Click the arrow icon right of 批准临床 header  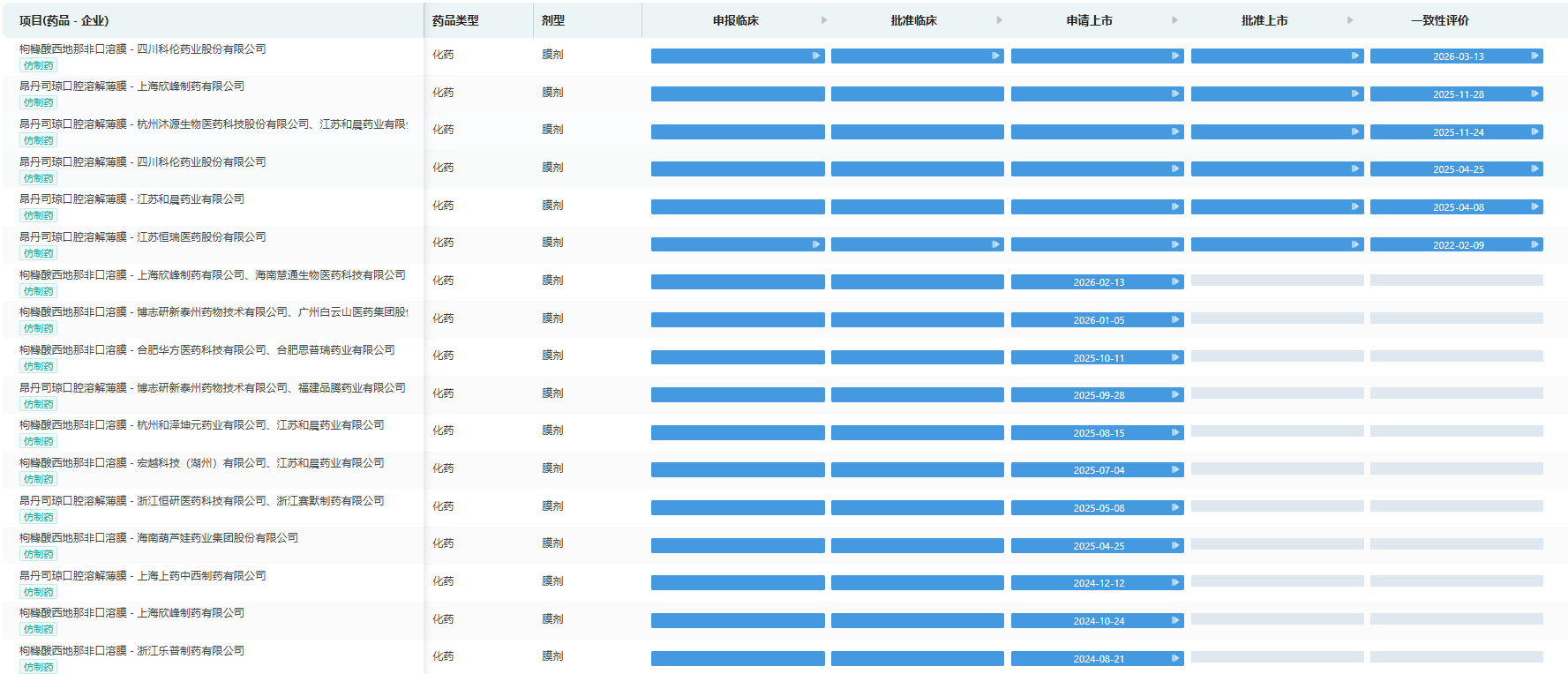(999, 20)
